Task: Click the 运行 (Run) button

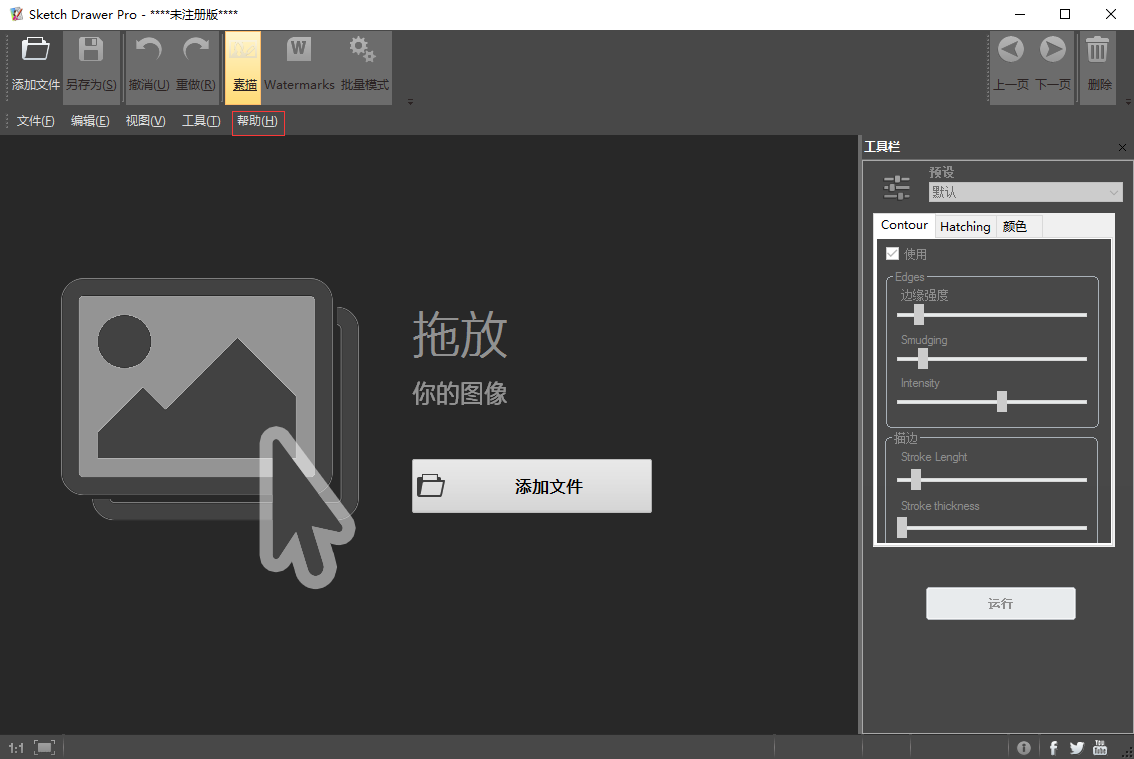Action: 1000,603
